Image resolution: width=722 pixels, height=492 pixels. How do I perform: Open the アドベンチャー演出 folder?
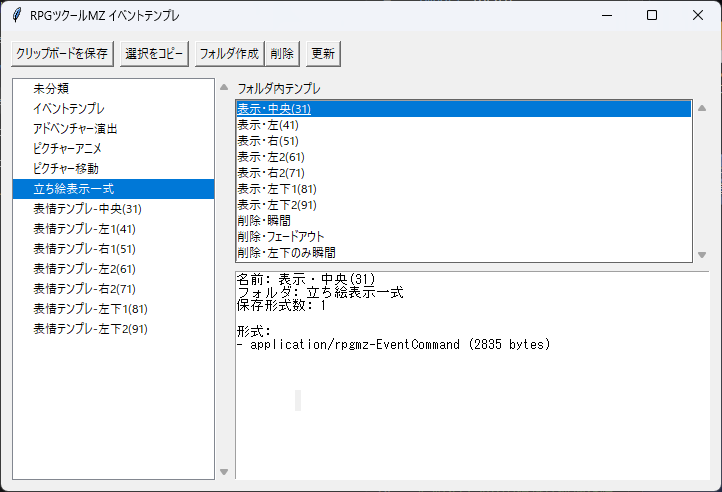pos(113,129)
